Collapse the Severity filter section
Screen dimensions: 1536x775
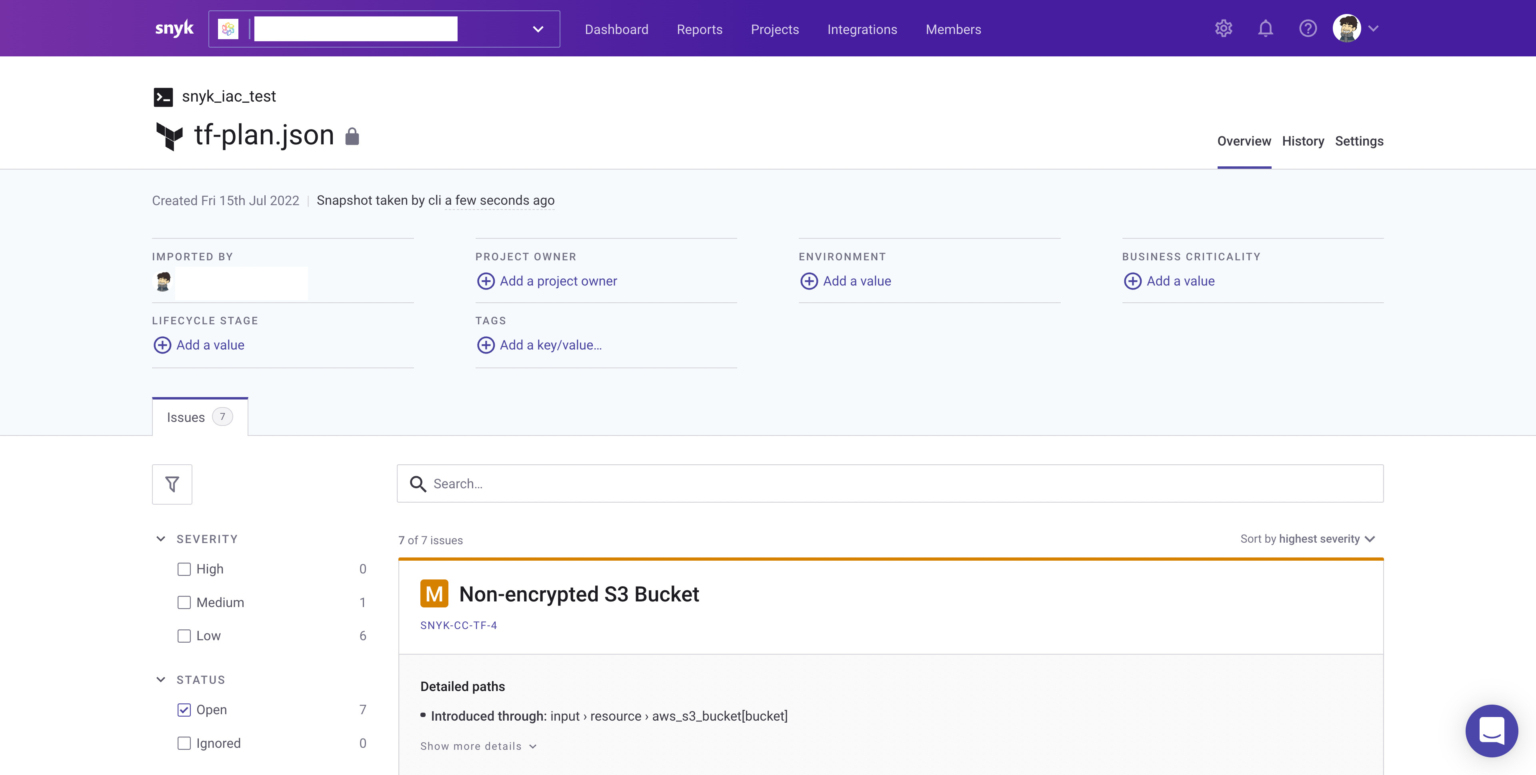[x=161, y=538]
